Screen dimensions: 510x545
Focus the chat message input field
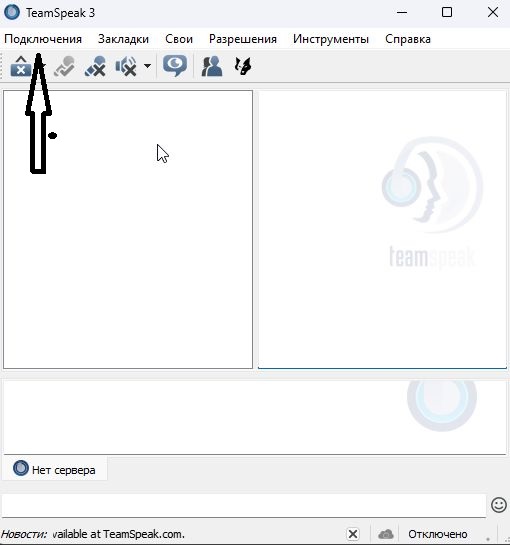(x=244, y=506)
